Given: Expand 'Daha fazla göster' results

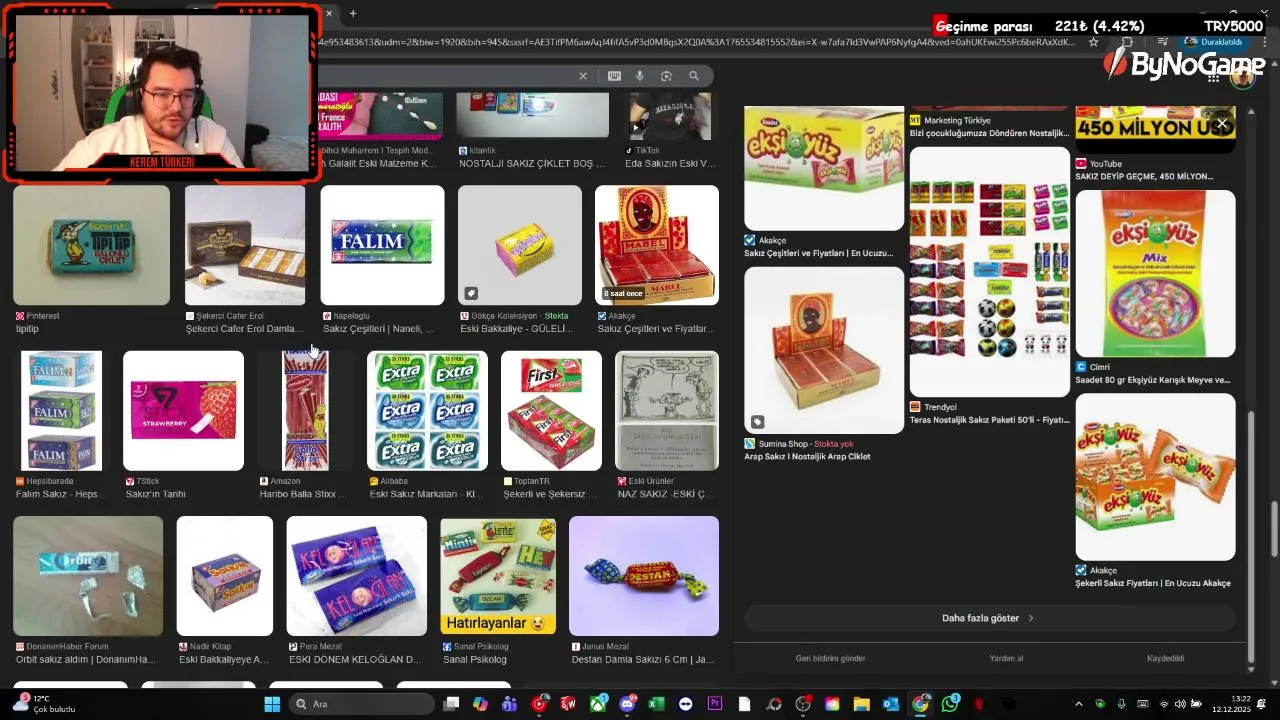Looking at the screenshot, I should (x=988, y=618).
